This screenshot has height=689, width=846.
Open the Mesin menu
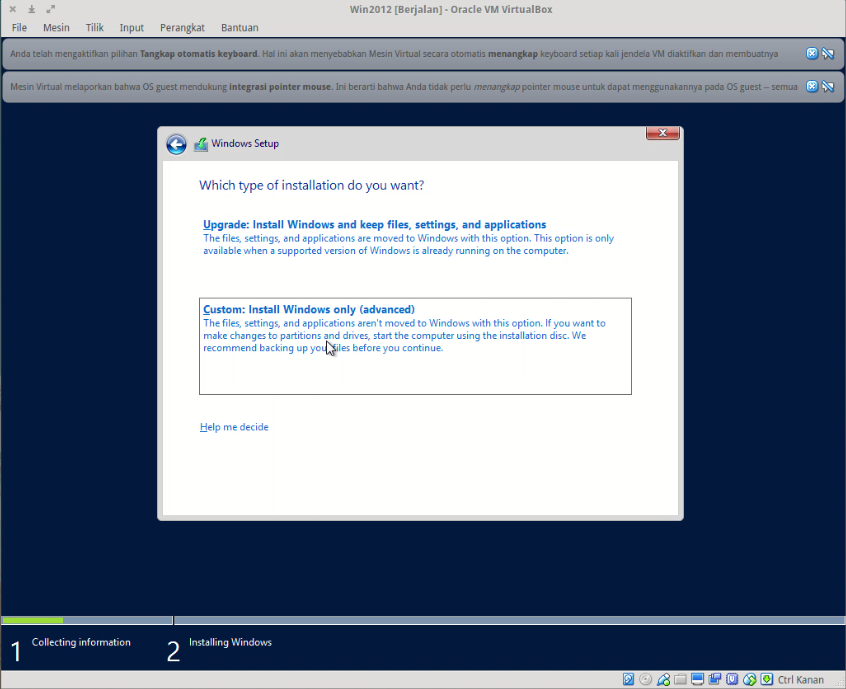click(x=56, y=27)
